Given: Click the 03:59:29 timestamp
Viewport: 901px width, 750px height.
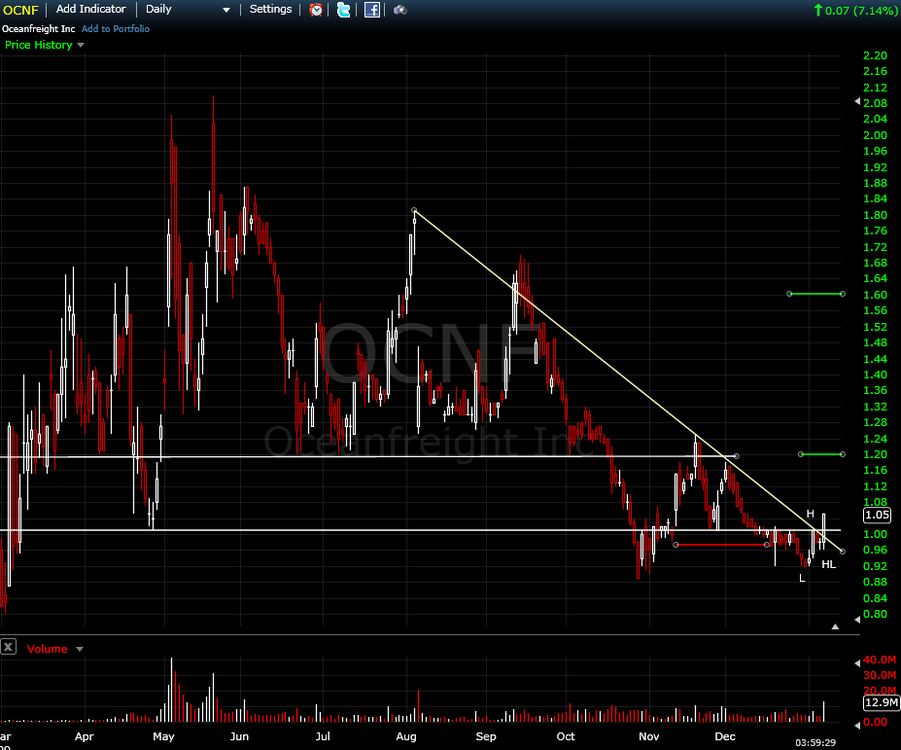Looking at the screenshot, I should click(x=815, y=743).
